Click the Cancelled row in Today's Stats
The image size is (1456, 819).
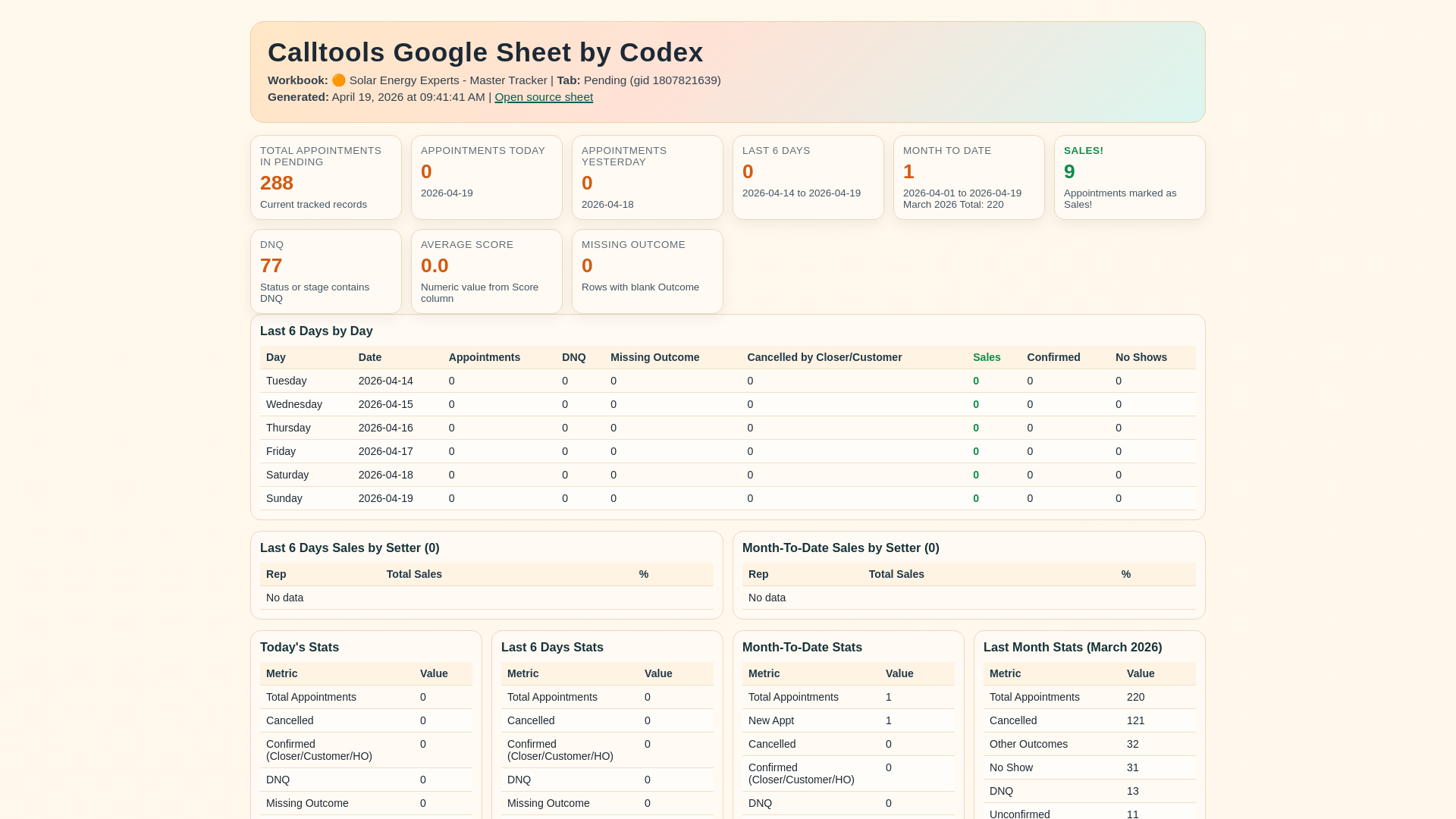366,720
